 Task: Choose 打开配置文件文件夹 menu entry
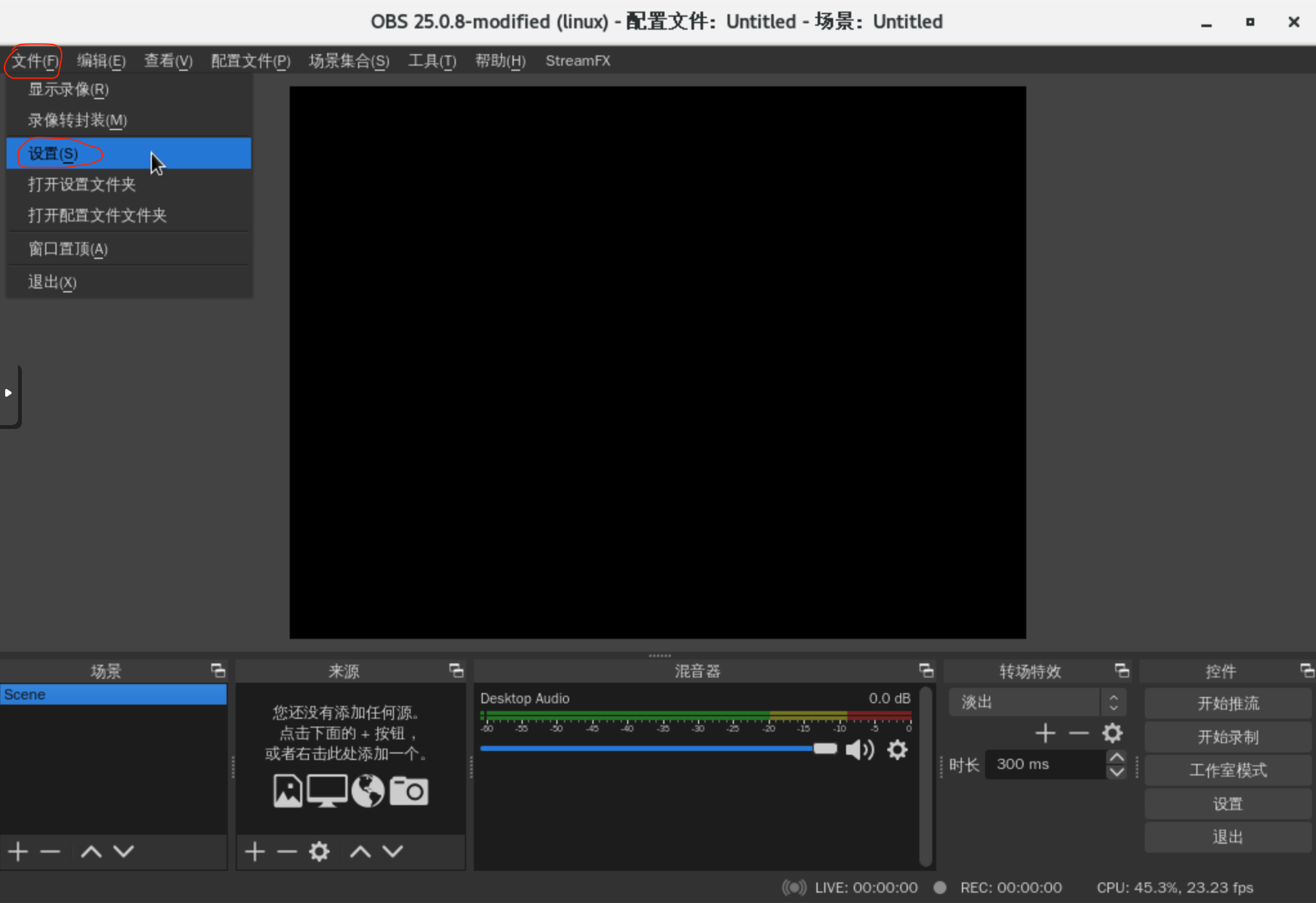[x=129, y=215]
